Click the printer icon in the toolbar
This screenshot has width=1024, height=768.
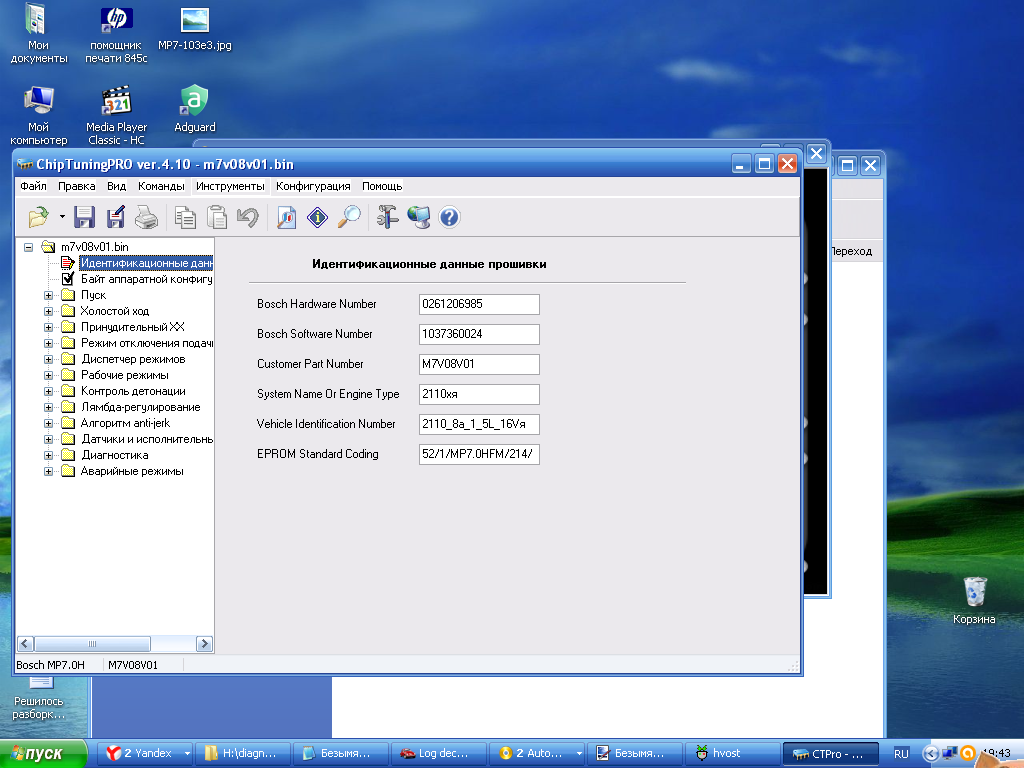click(x=146, y=216)
